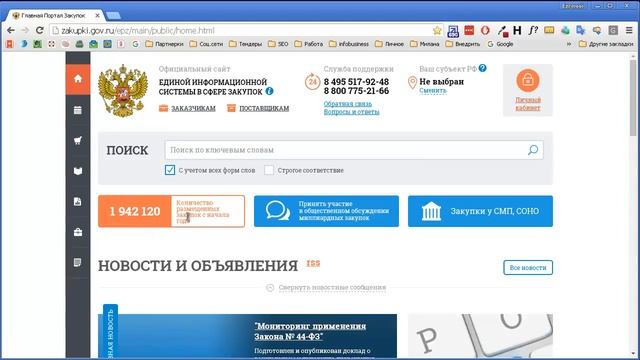Click the Закупки у СМП, СОНО button
Image resolution: width=640 pixels, height=360 pixels.
tap(480, 211)
